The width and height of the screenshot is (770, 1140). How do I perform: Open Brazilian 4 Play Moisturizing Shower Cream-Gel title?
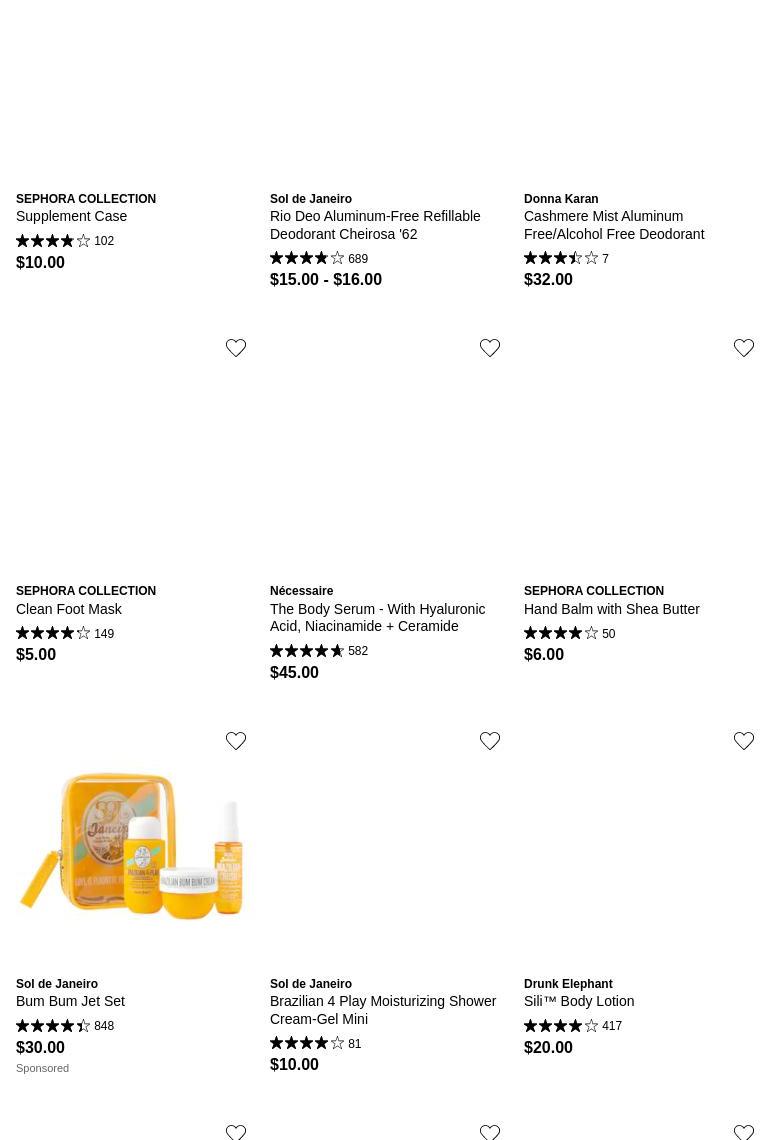coord(383,1010)
